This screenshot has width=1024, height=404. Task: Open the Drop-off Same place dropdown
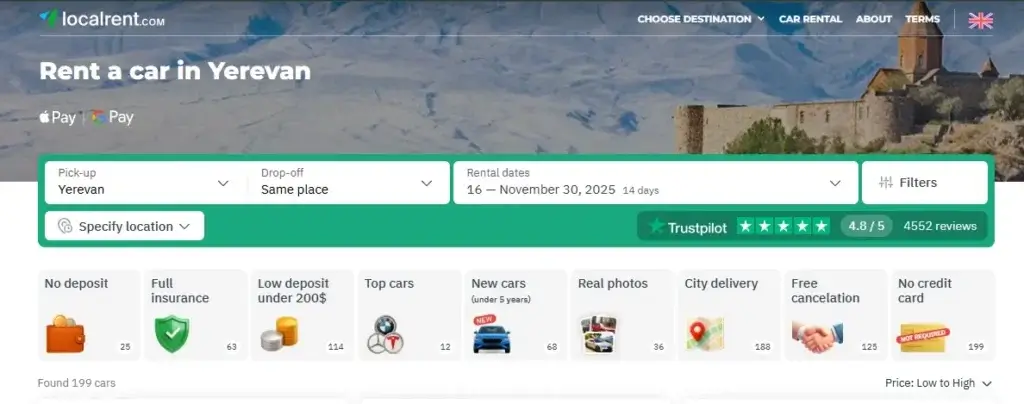coord(349,182)
